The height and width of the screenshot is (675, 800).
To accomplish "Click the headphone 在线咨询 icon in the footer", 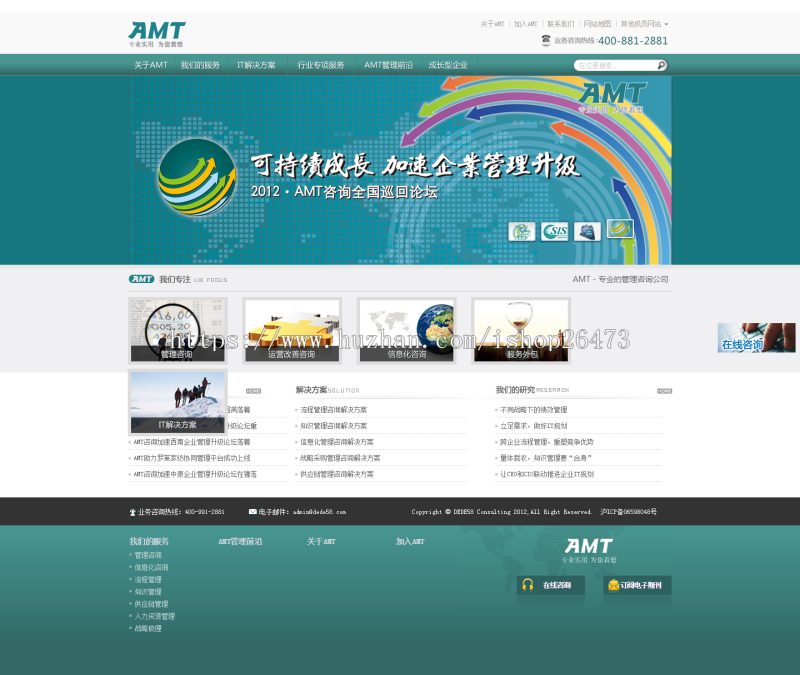I will (527, 584).
